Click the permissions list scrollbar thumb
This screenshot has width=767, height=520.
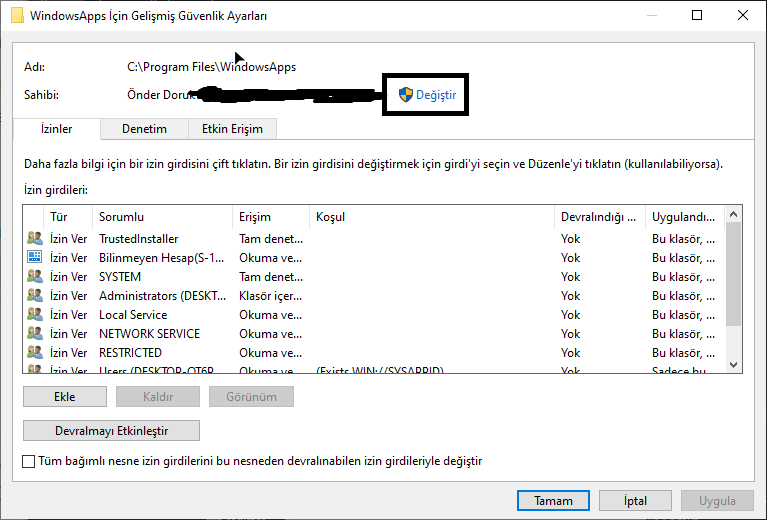point(733,274)
